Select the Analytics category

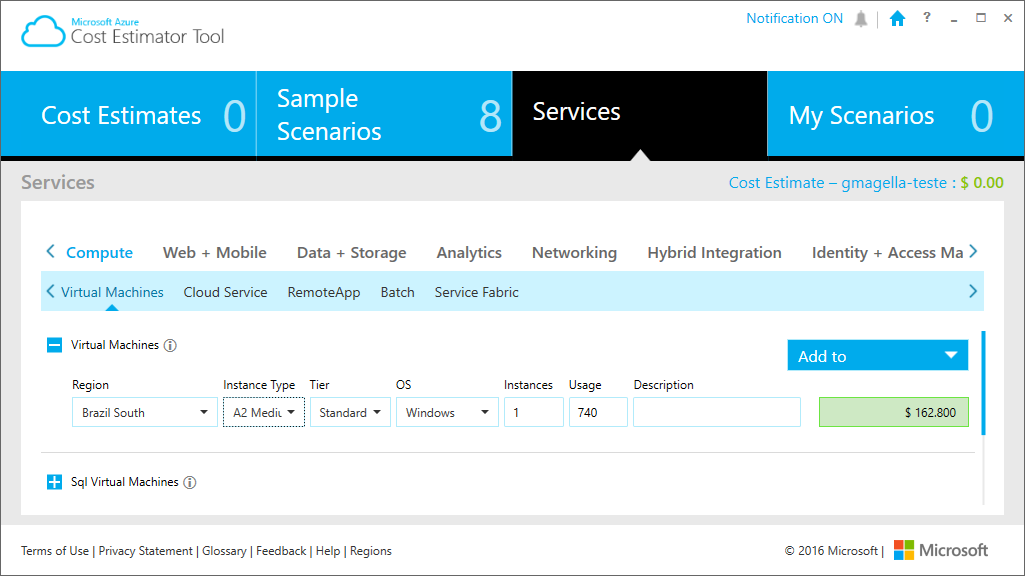[x=469, y=252]
